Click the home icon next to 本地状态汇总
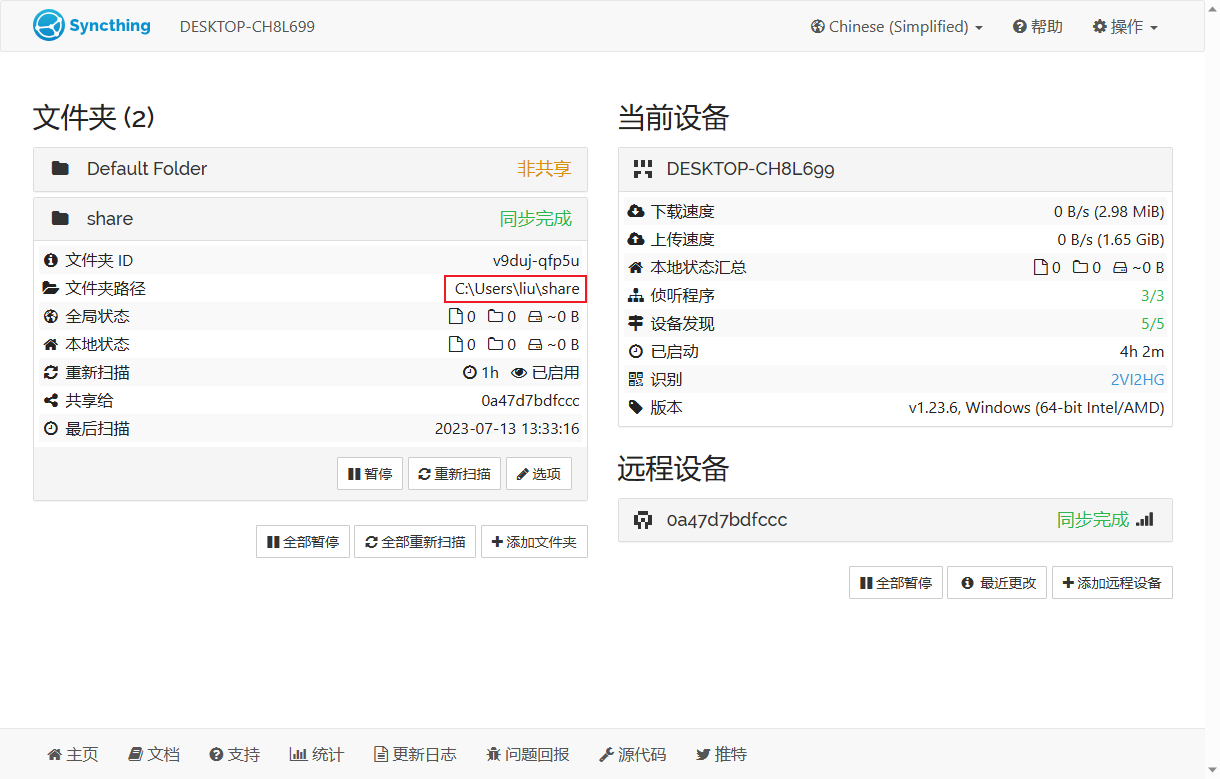 (x=636, y=268)
